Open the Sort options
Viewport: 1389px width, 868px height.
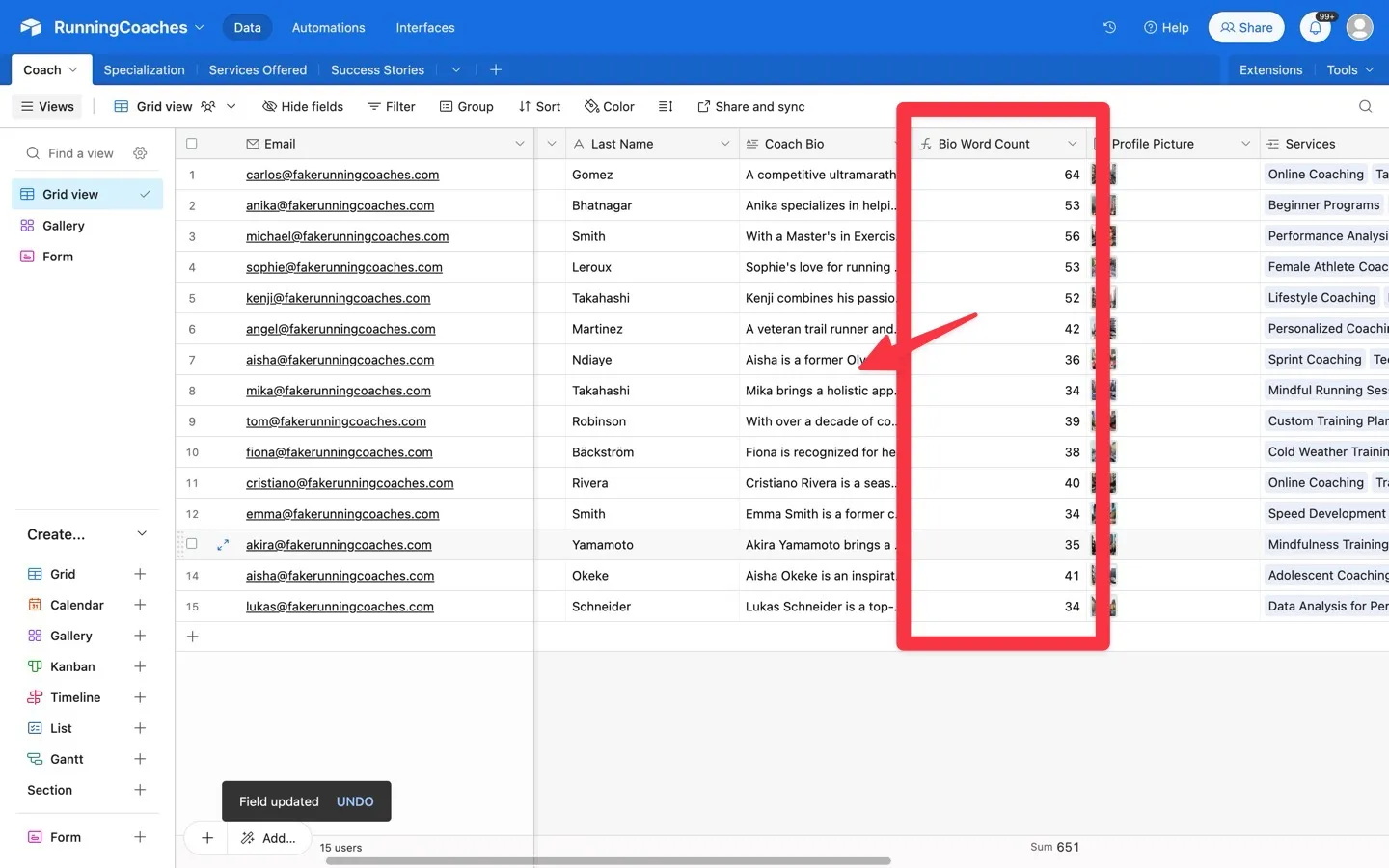tap(539, 106)
